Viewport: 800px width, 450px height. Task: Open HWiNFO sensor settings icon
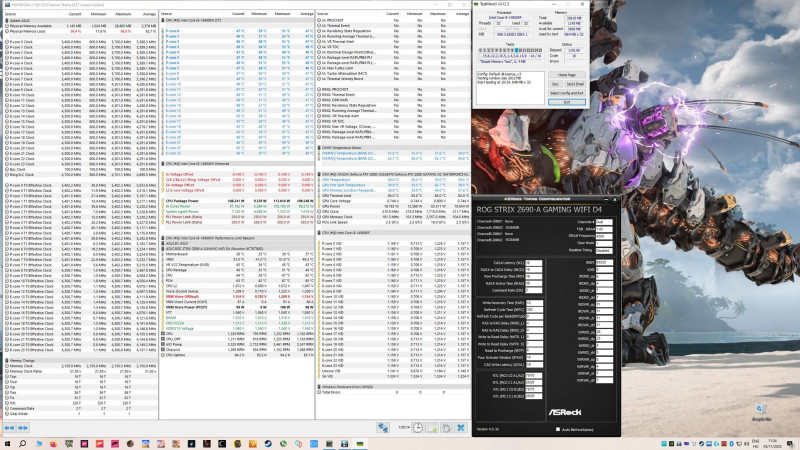[446, 428]
